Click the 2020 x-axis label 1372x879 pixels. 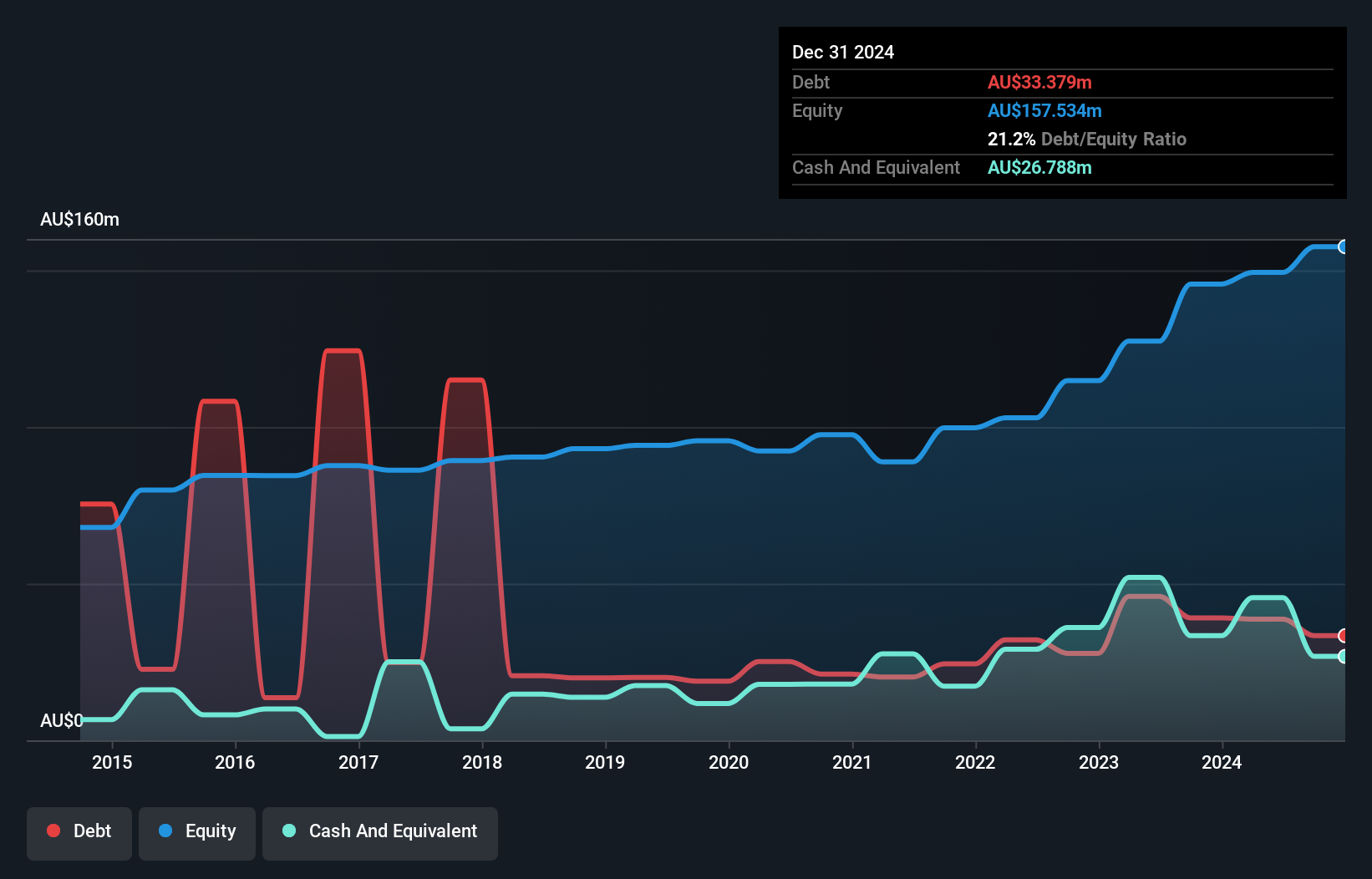click(x=729, y=762)
